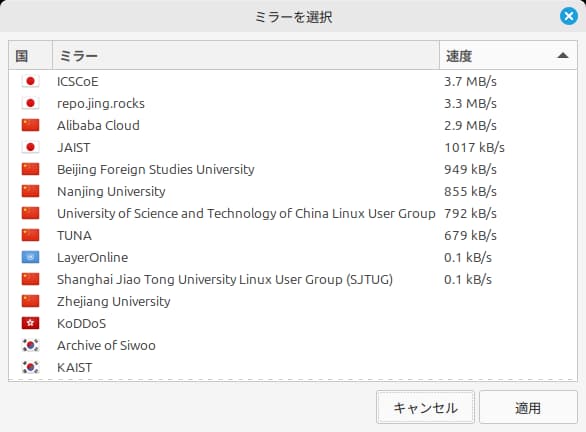Click the Hong Kong flag beside KoDDoS
Viewport: 586px width, 432px height.
[30, 323]
